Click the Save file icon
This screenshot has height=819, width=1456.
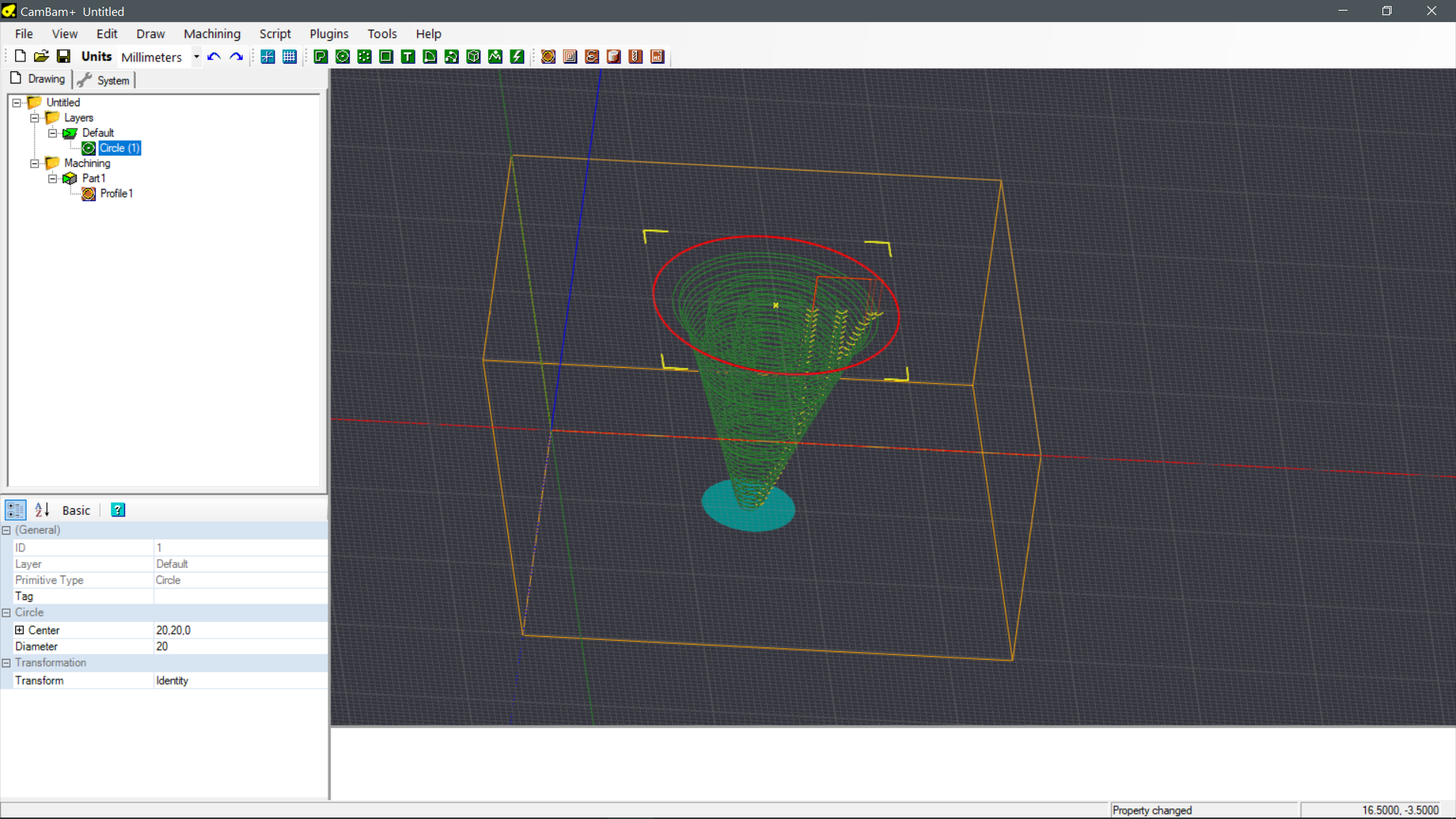pos(64,56)
